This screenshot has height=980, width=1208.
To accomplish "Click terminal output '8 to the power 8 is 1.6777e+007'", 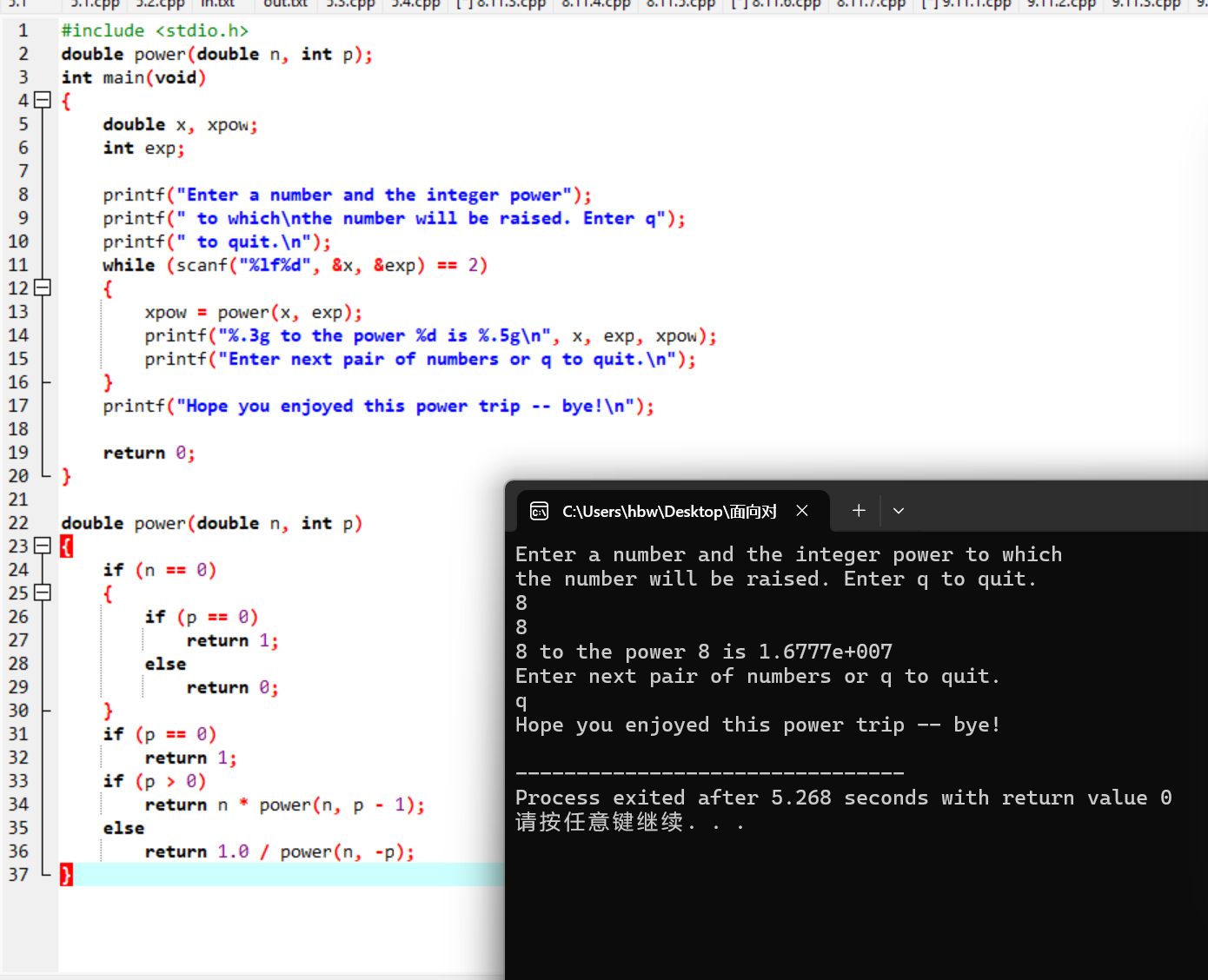I will pyautogui.click(x=703, y=652).
